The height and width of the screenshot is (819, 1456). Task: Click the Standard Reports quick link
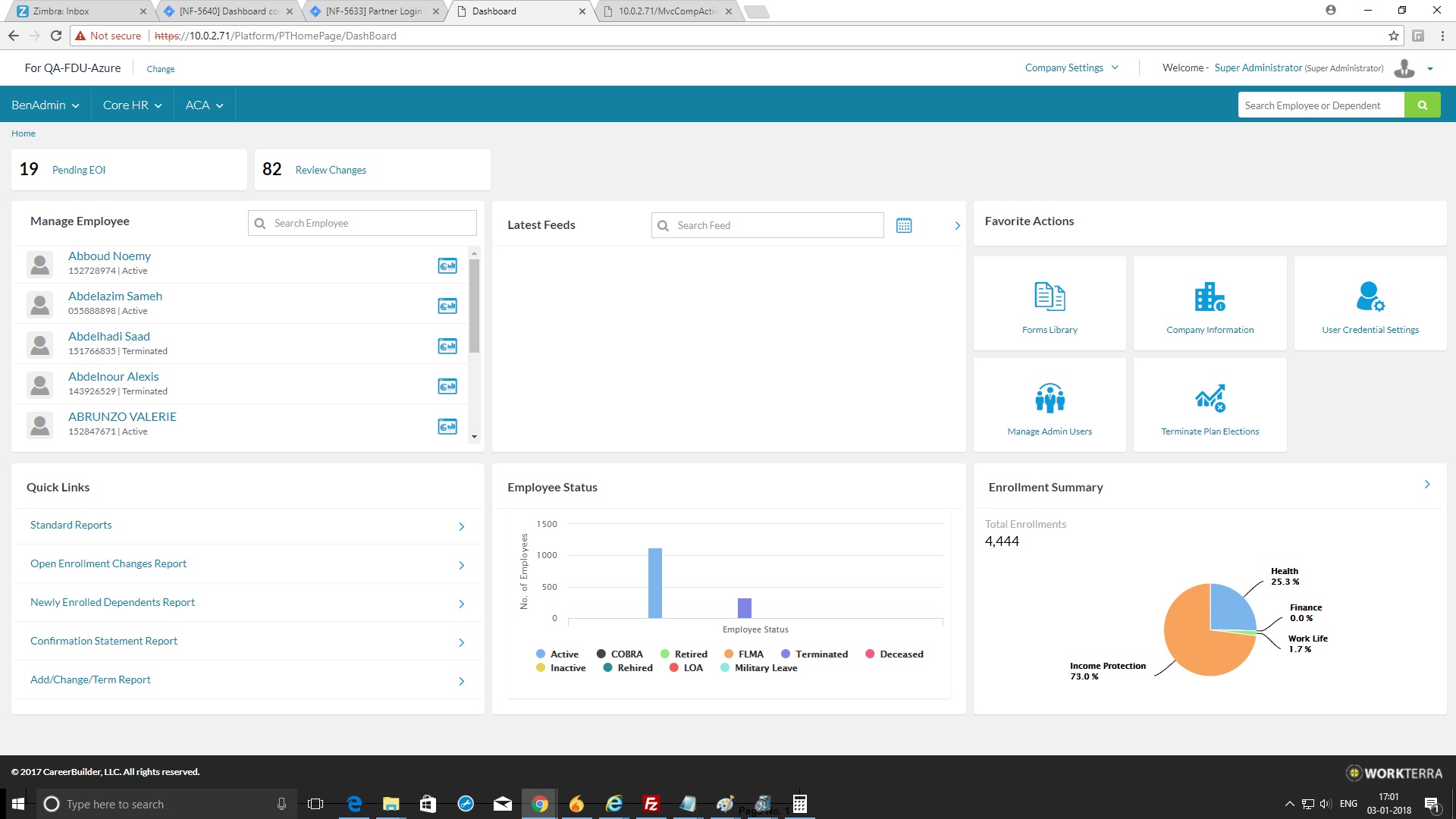[x=71, y=525]
